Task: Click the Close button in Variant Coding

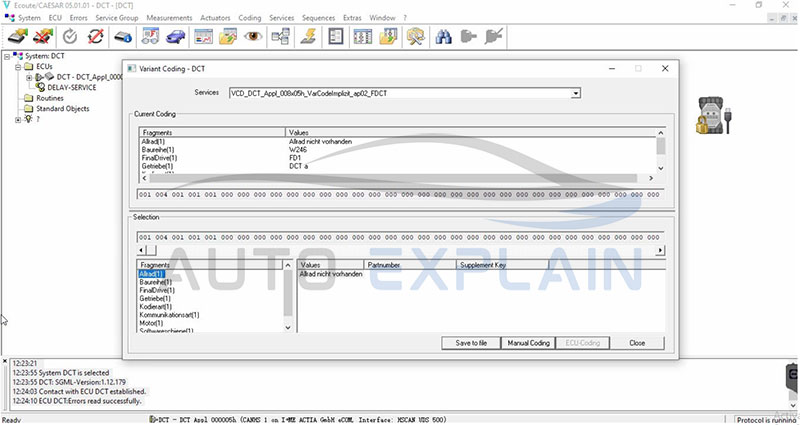Action: tap(637, 343)
